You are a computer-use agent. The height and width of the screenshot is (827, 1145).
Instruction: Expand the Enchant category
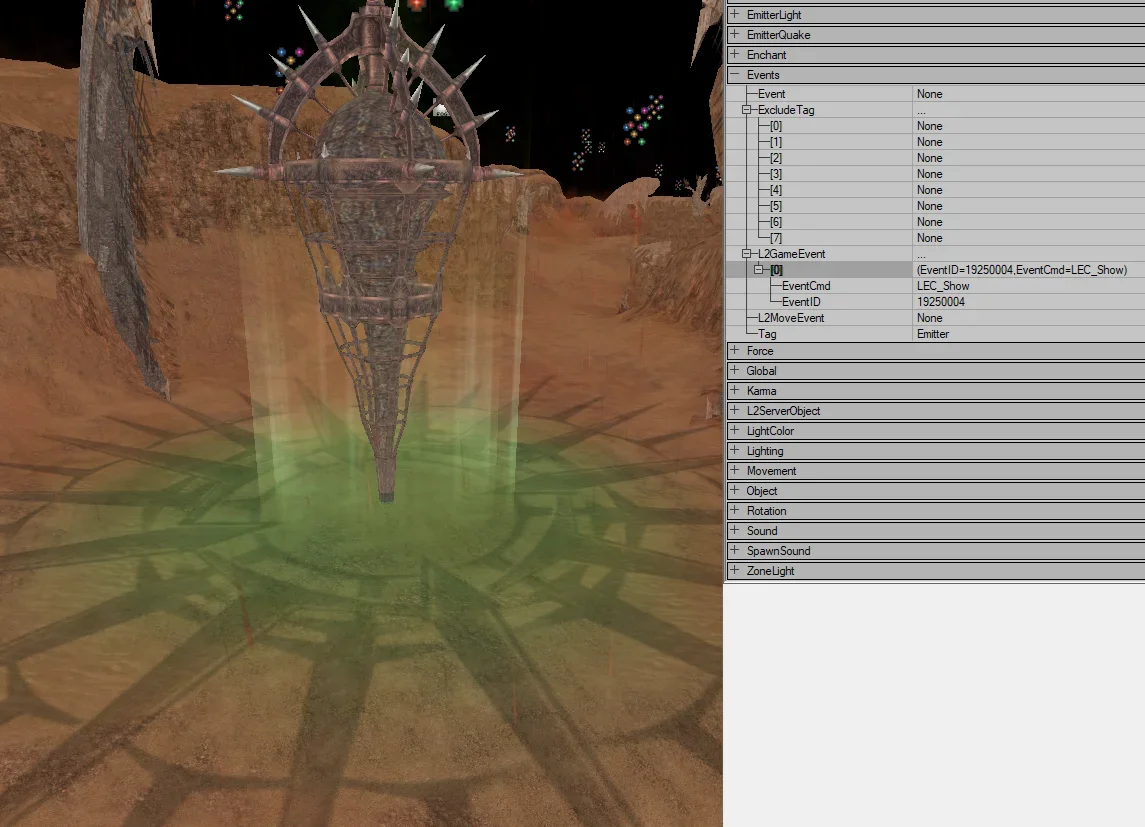[x=735, y=55]
